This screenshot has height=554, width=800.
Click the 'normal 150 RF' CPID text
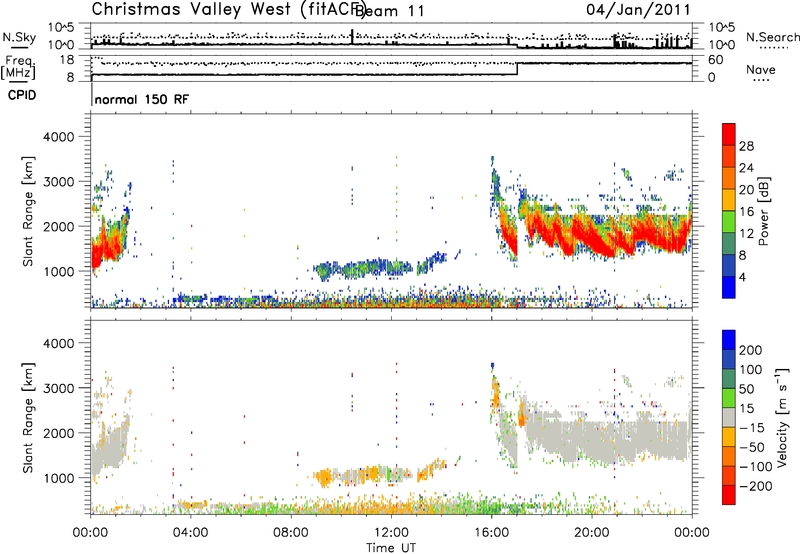pyautogui.click(x=141, y=99)
